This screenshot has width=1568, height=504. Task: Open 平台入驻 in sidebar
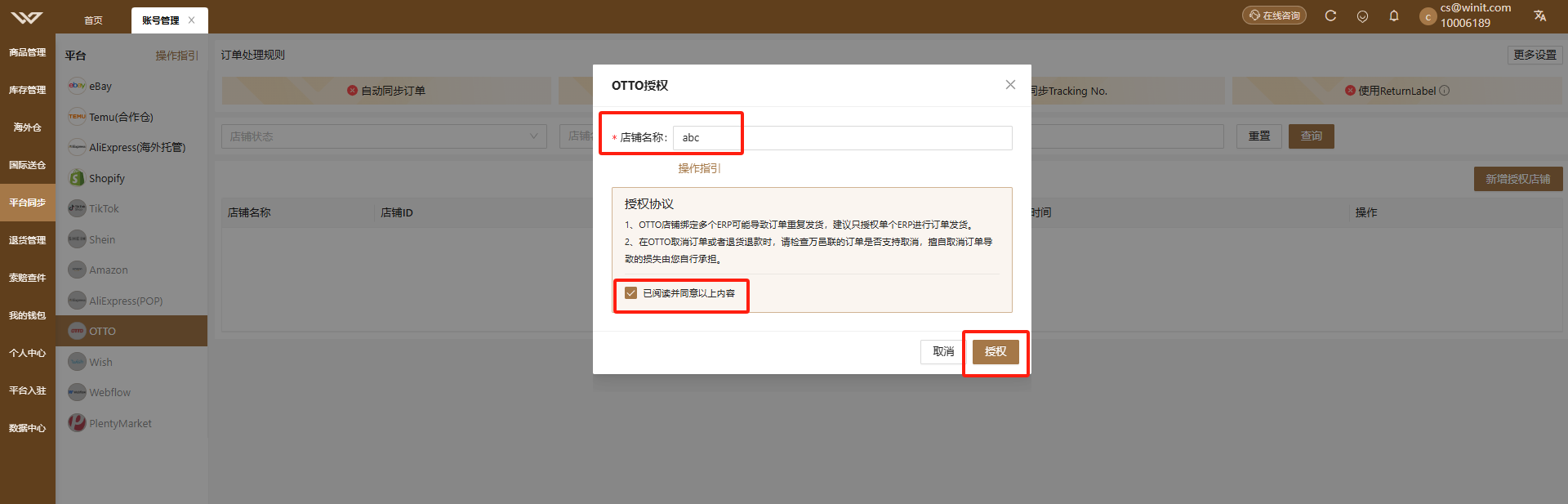pos(28,390)
